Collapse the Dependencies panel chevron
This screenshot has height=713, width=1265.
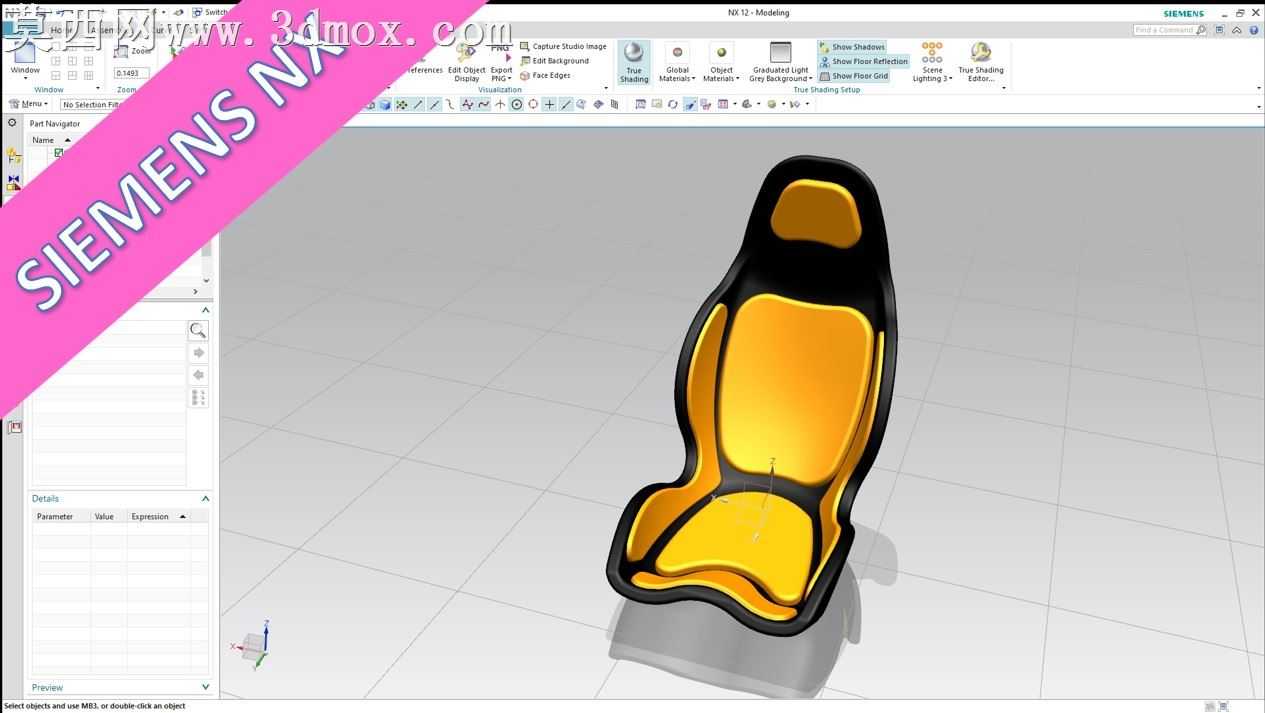point(205,310)
